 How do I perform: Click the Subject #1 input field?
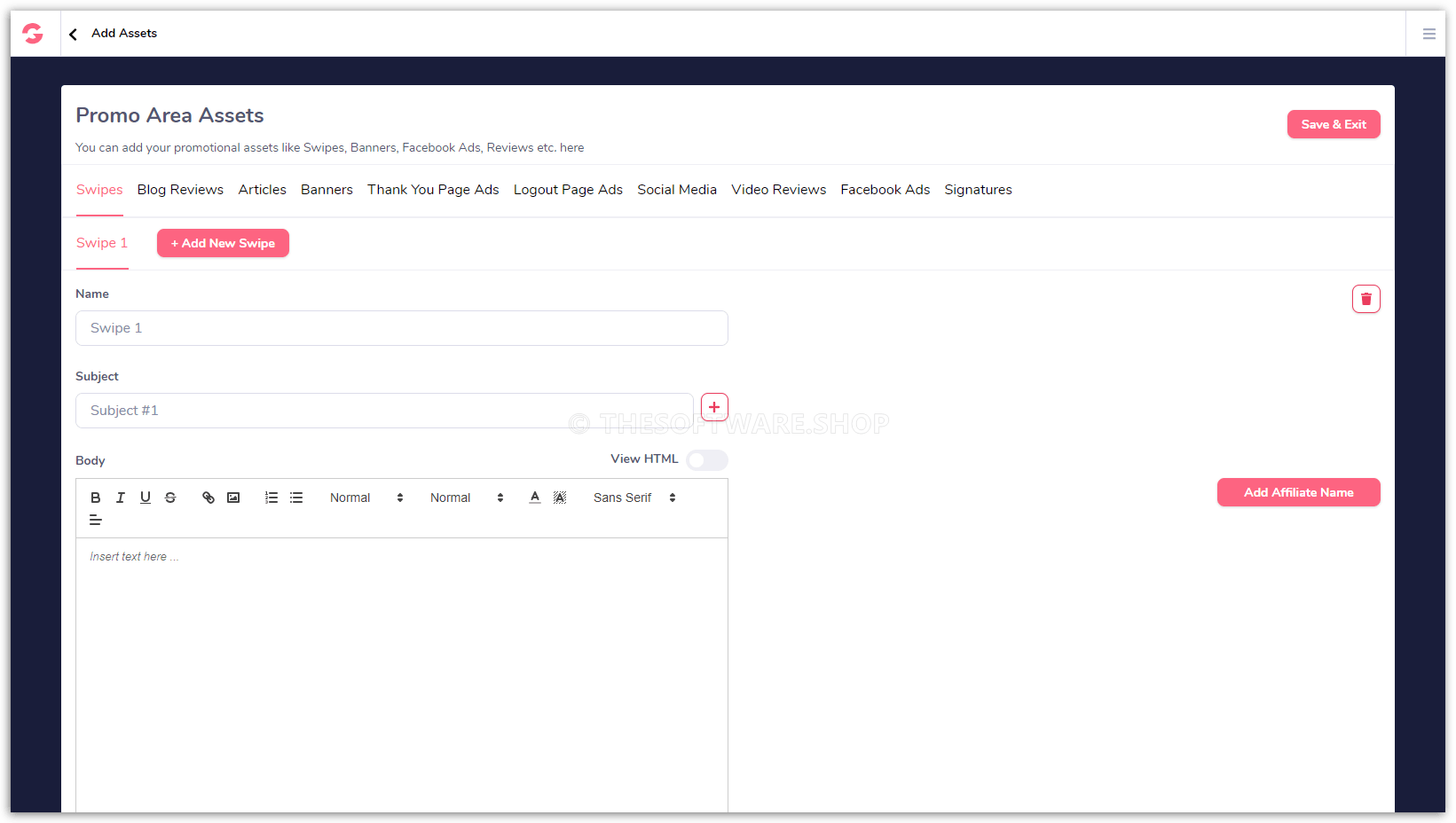[384, 410]
